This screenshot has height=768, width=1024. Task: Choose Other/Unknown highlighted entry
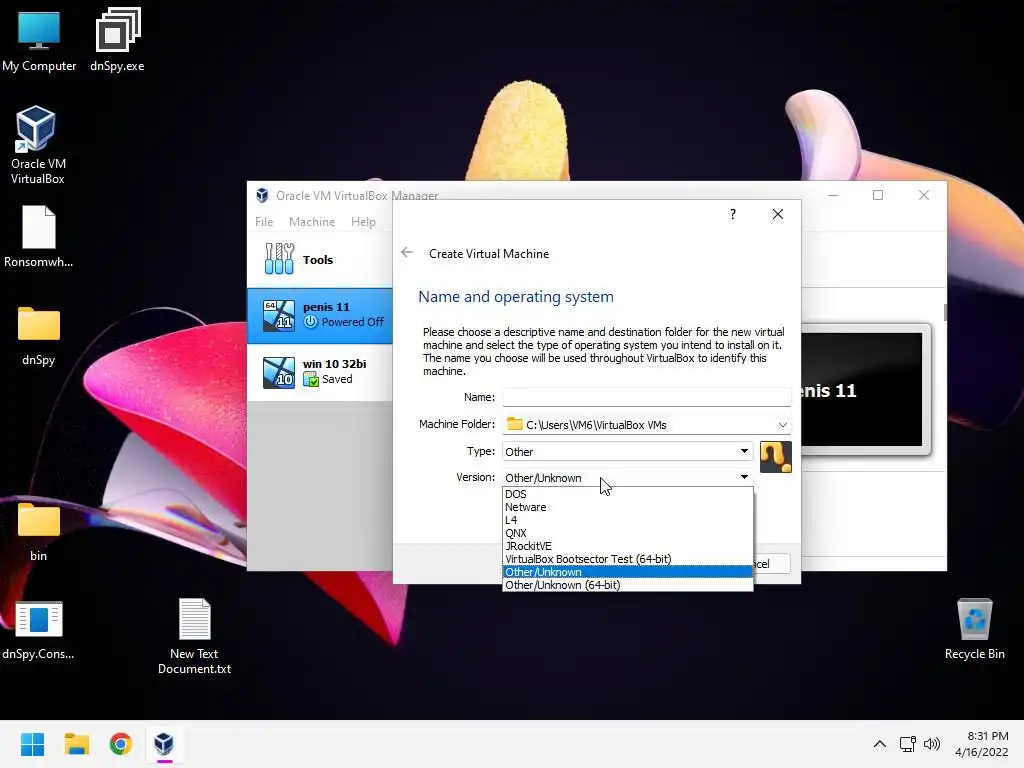(x=628, y=572)
